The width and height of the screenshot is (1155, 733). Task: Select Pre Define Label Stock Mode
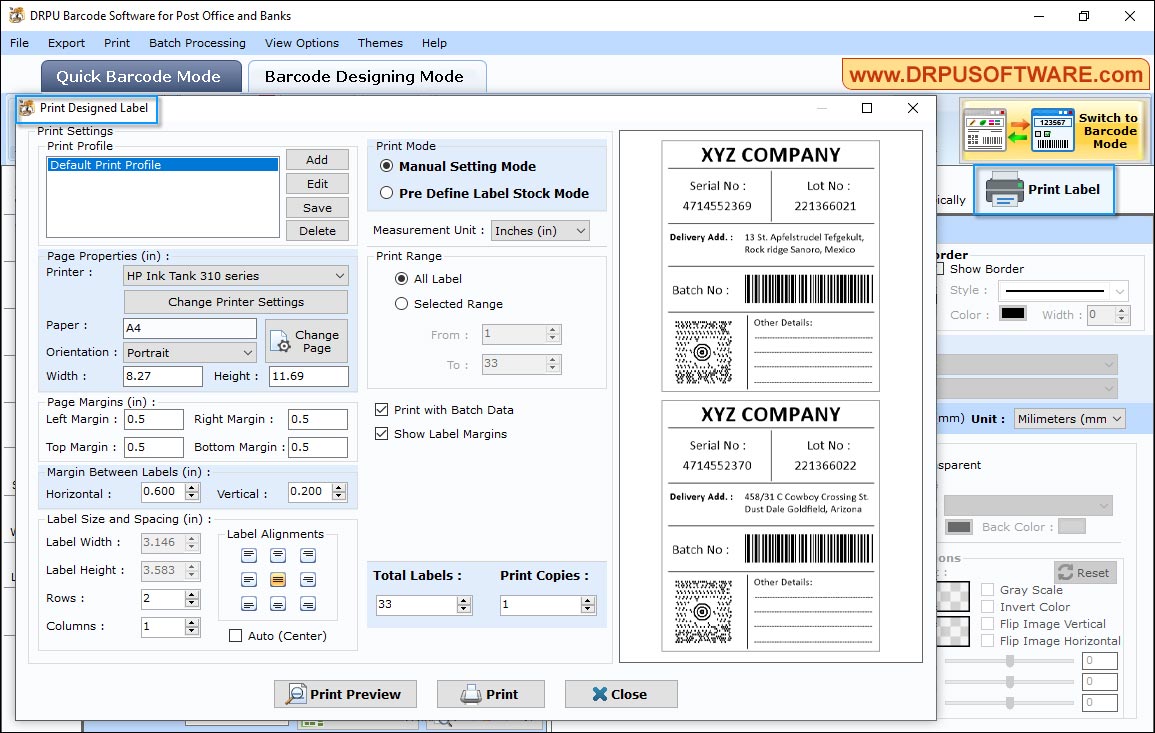pyautogui.click(x=387, y=193)
